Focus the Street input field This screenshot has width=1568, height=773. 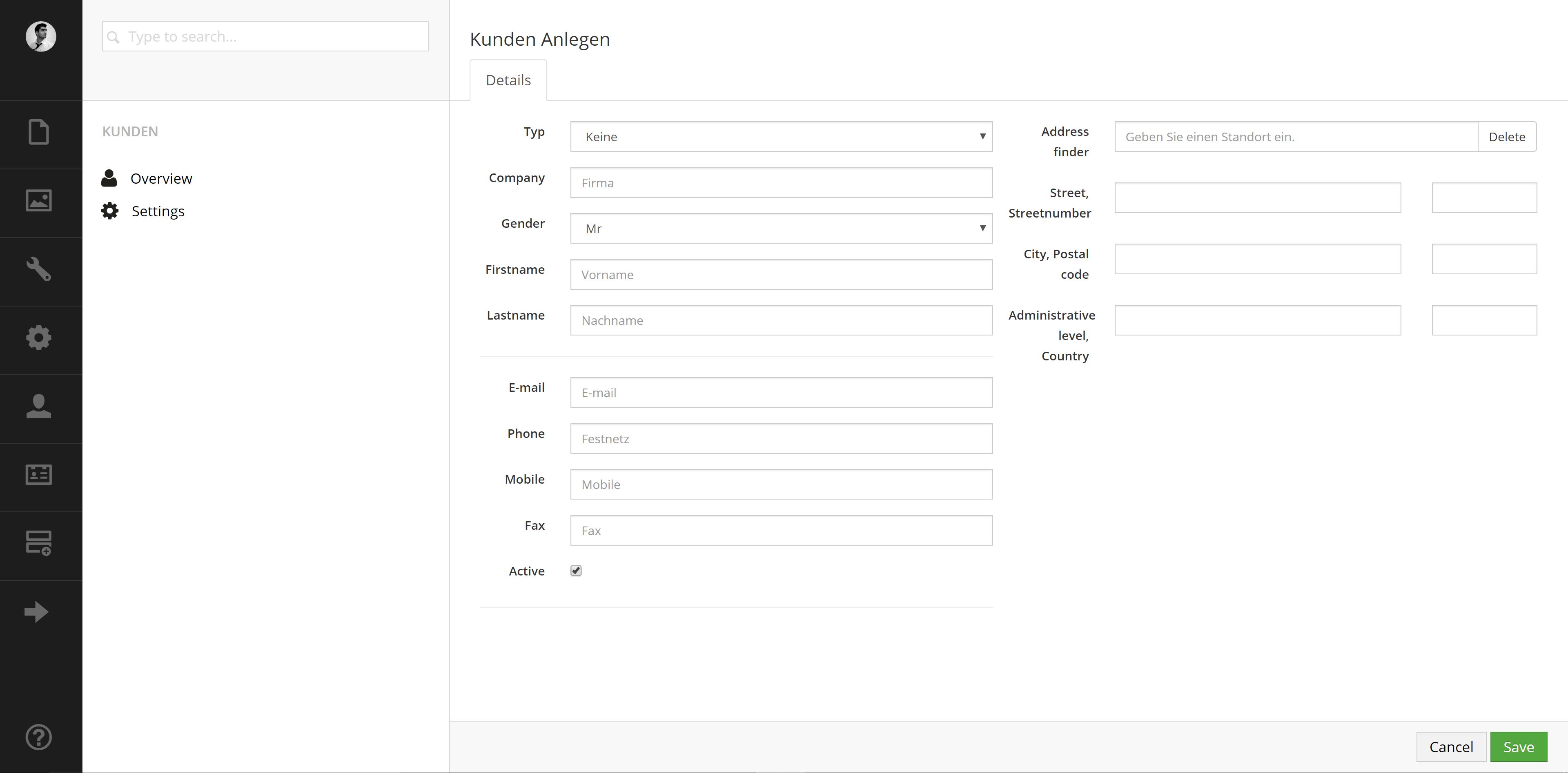(1258, 198)
